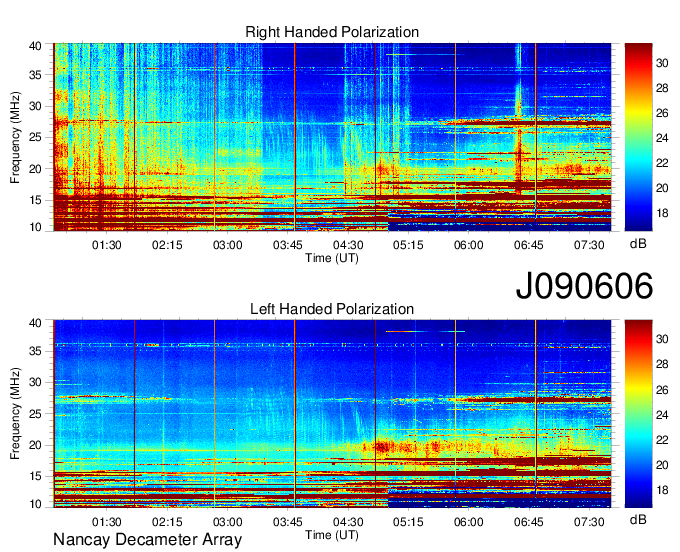Click the "22" label on the Left Handed colorbar
Screen dimensions: 680x552
pos(662,440)
